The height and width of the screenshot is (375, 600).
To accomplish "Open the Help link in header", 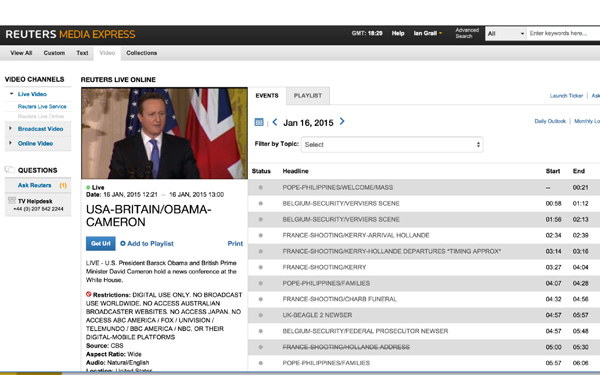I will pyautogui.click(x=398, y=33).
